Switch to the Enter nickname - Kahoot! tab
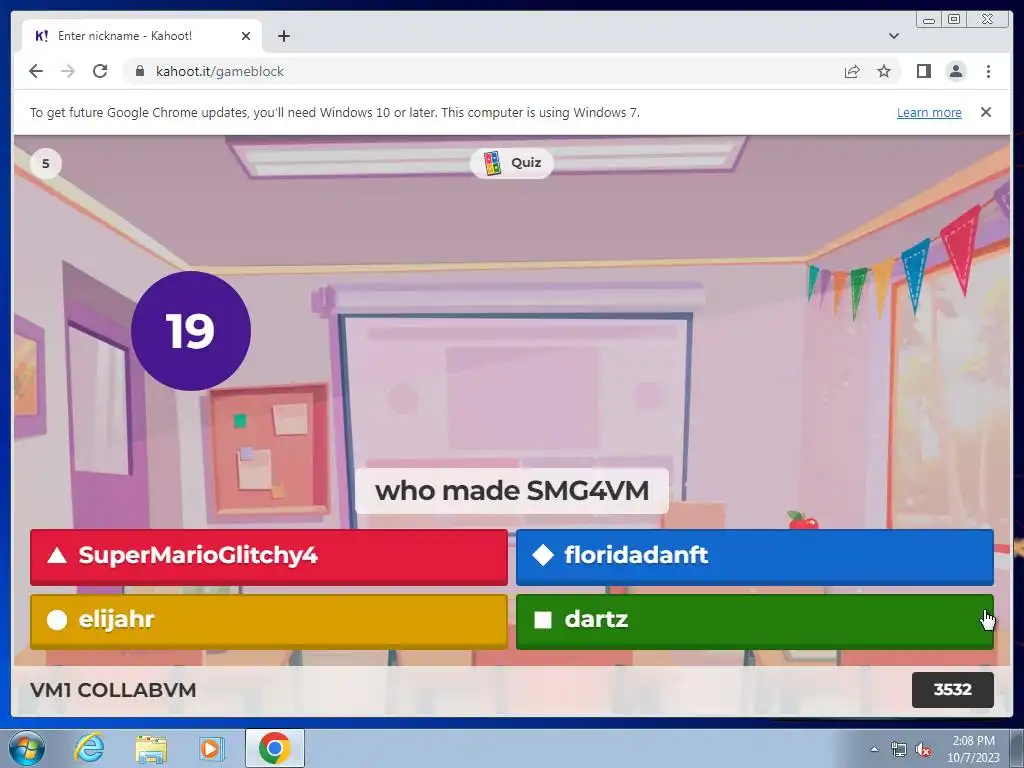 click(142, 36)
